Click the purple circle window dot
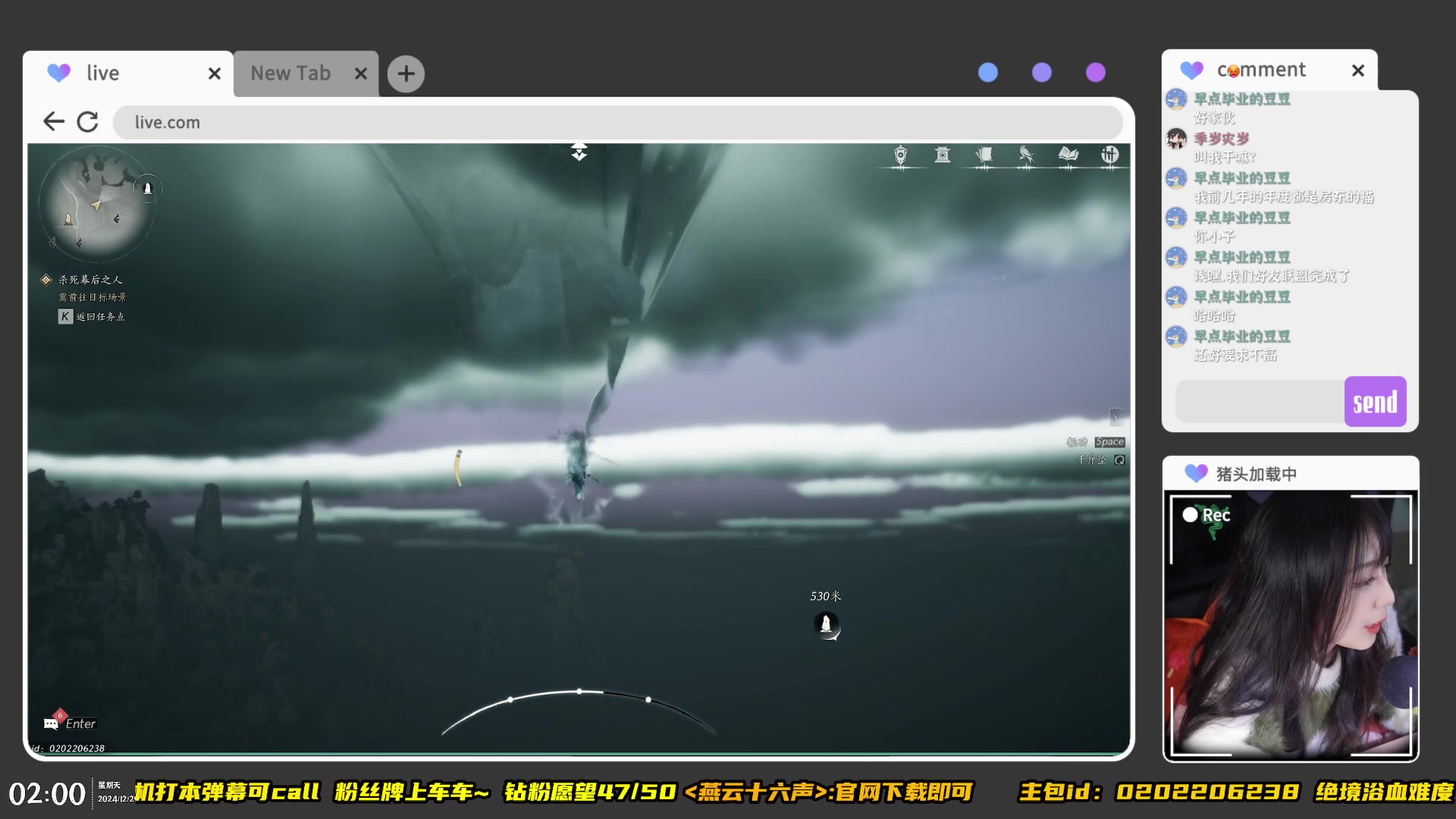The width and height of the screenshot is (1456, 819). (x=1096, y=72)
